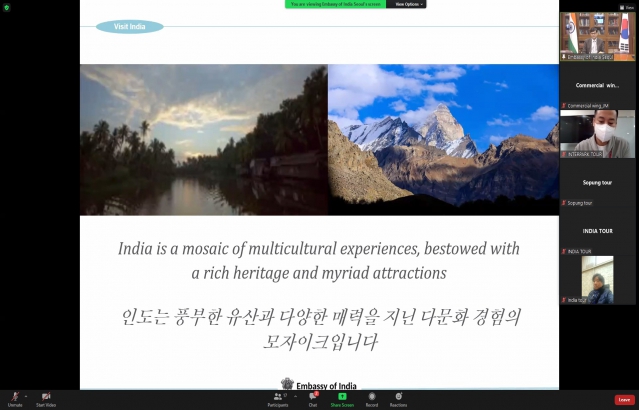Click the encryption shield icon at top left
This screenshot has height=410, width=639.
pos(6,8)
